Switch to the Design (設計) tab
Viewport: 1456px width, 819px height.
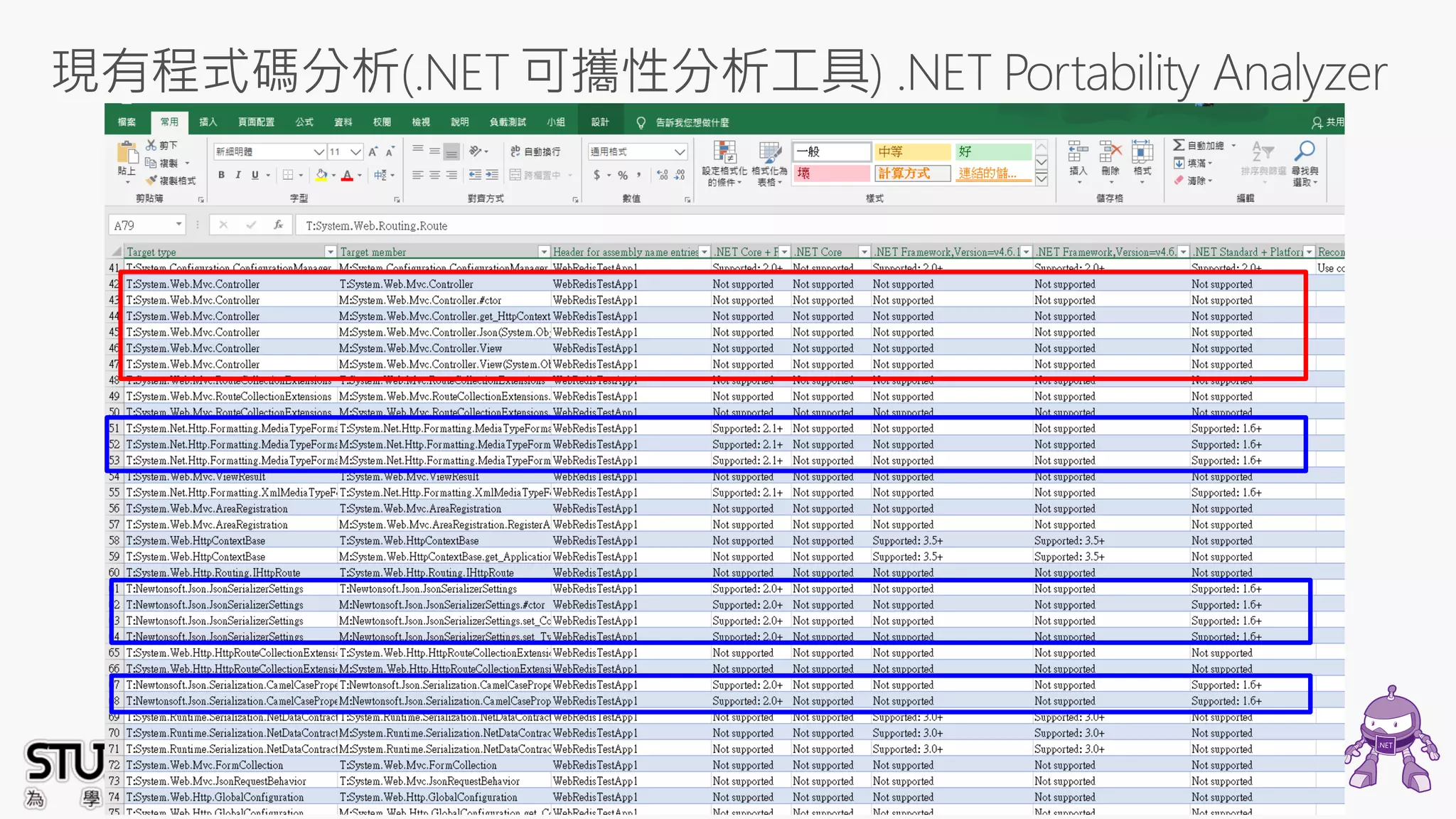pos(600,122)
